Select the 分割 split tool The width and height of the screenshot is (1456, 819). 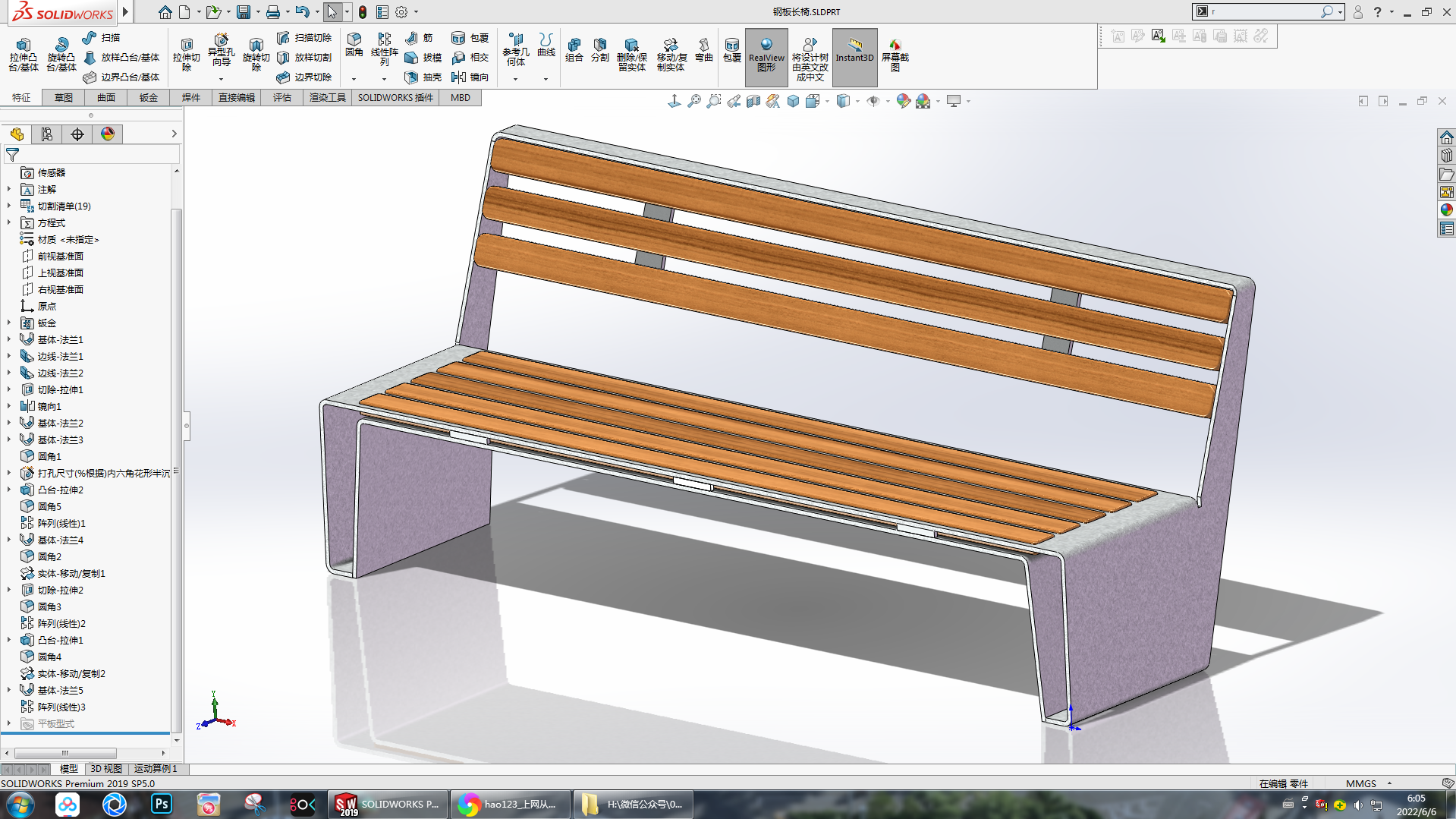click(600, 50)
